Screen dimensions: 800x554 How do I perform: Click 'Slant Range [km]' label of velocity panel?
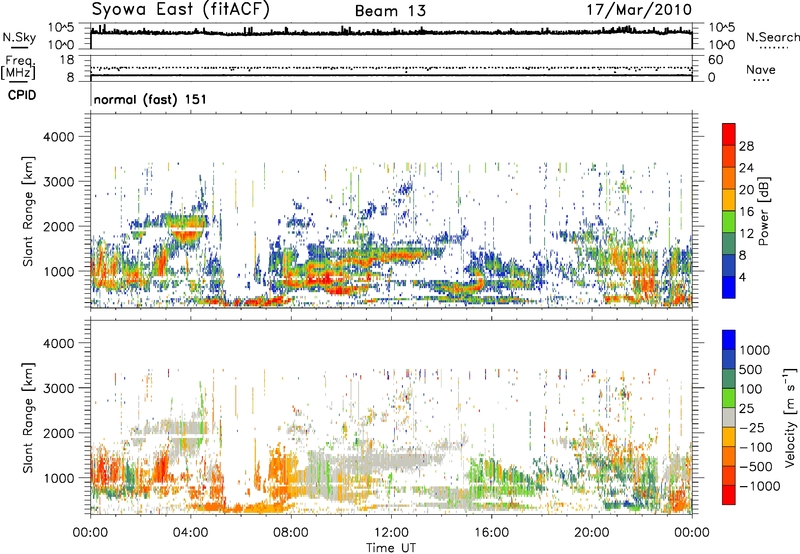[28, 417]
